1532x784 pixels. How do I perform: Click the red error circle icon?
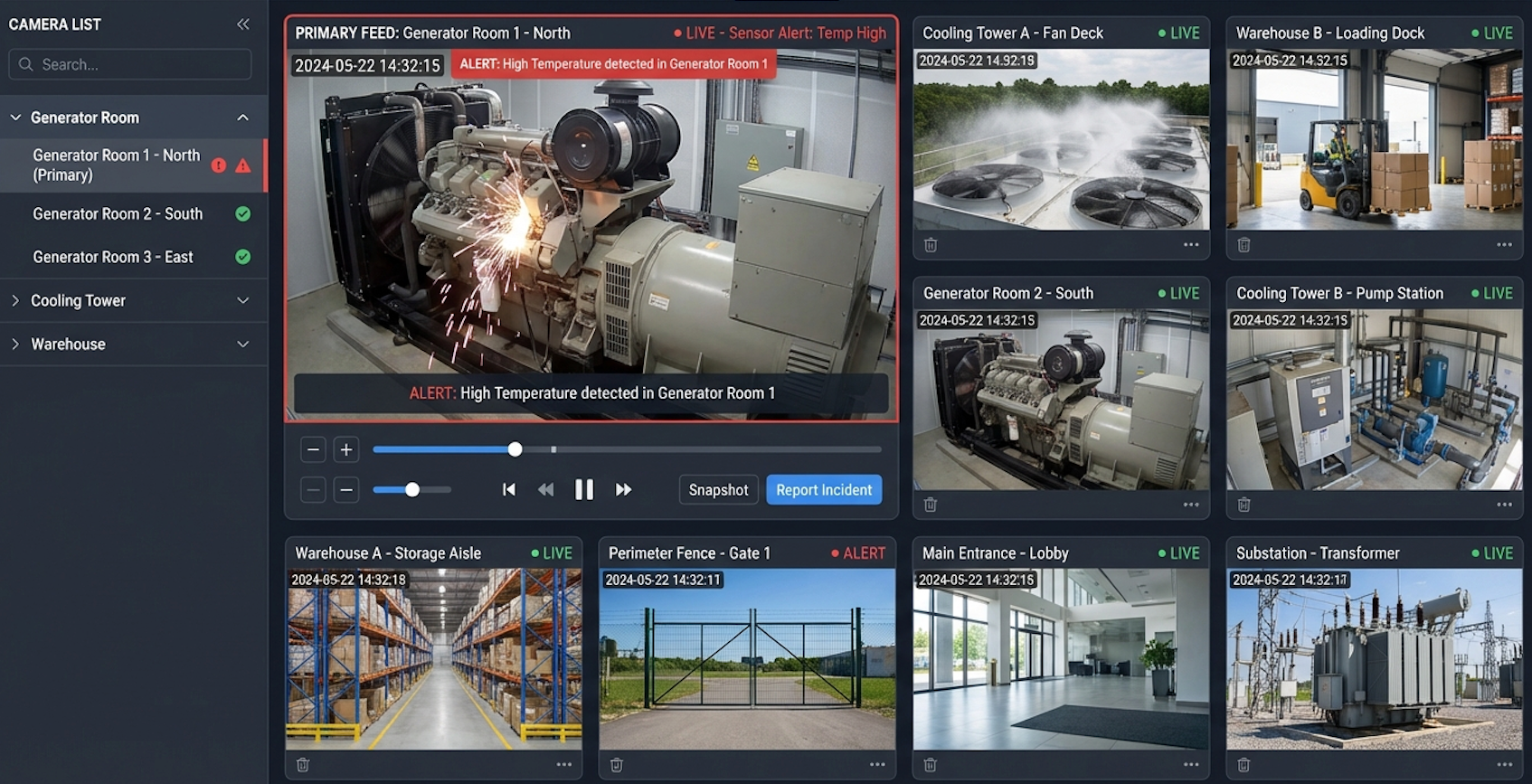219,165
